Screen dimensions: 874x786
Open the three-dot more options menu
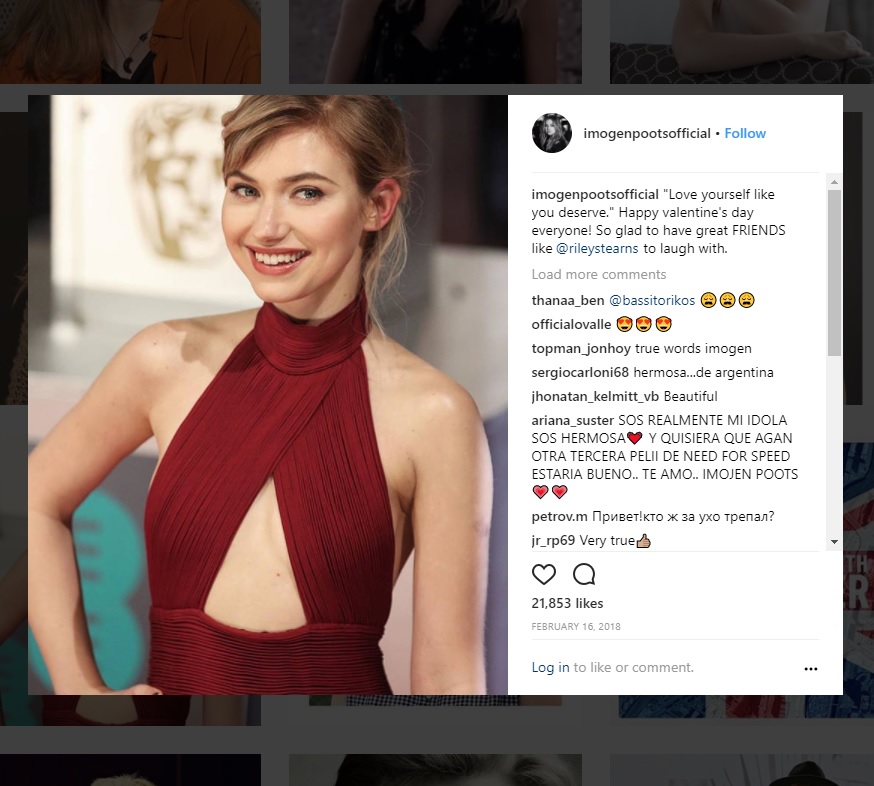[x=810, y=668]
